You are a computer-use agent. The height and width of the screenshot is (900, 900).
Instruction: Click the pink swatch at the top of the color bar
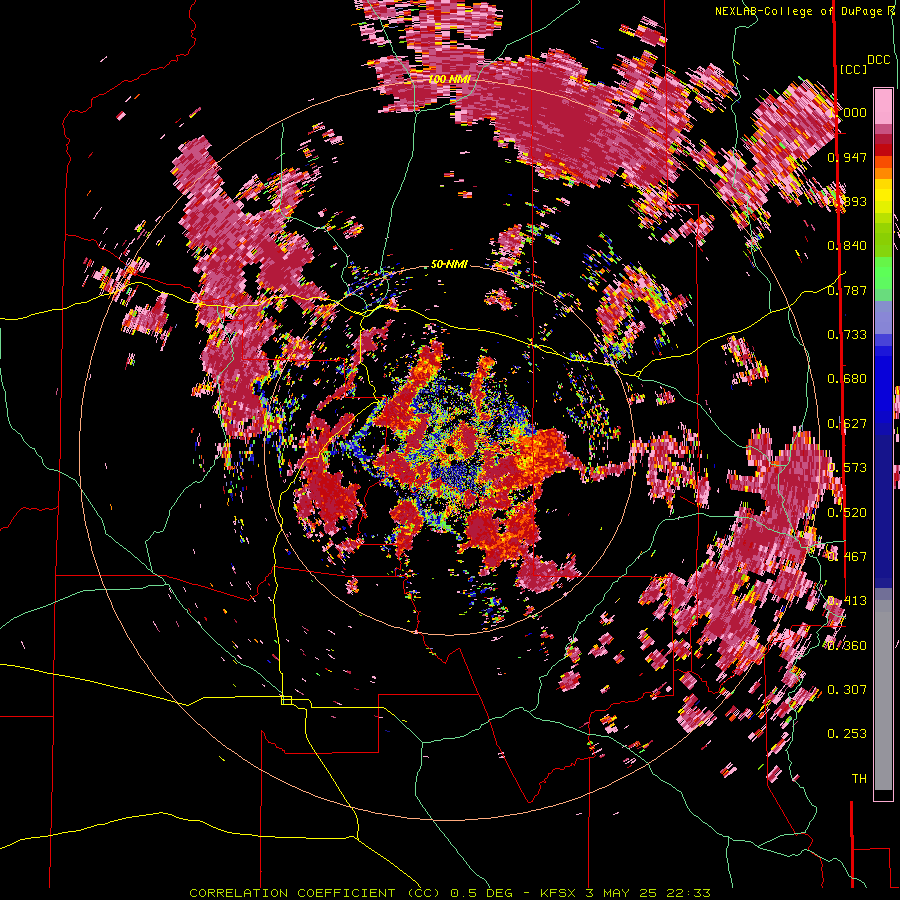883,106
